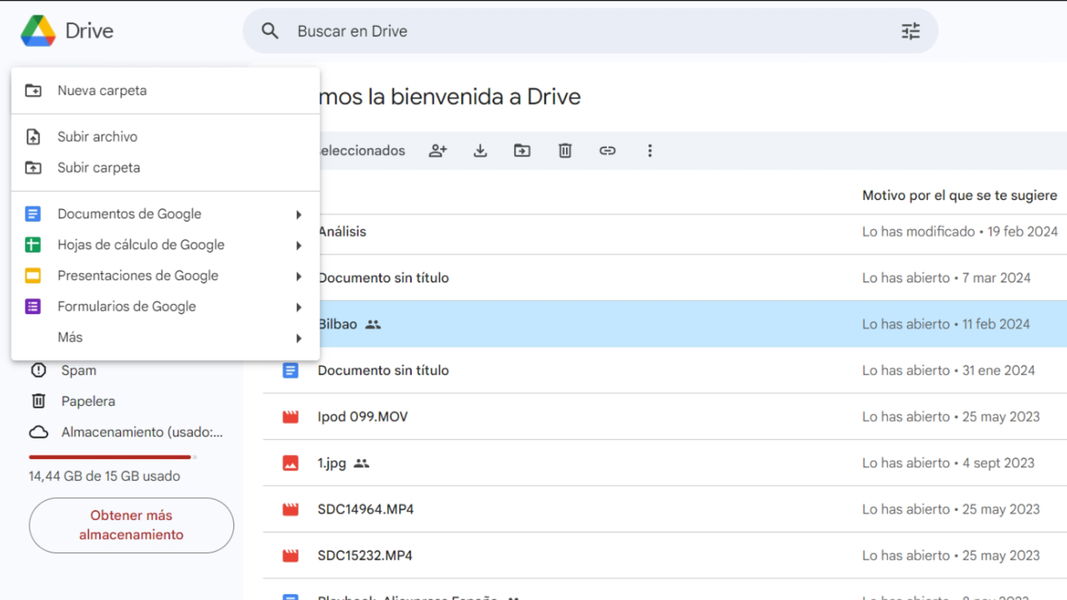The image size is (1067, 600).
Task: Click the copy link toolbar icon
Action: tap(607, 150)
